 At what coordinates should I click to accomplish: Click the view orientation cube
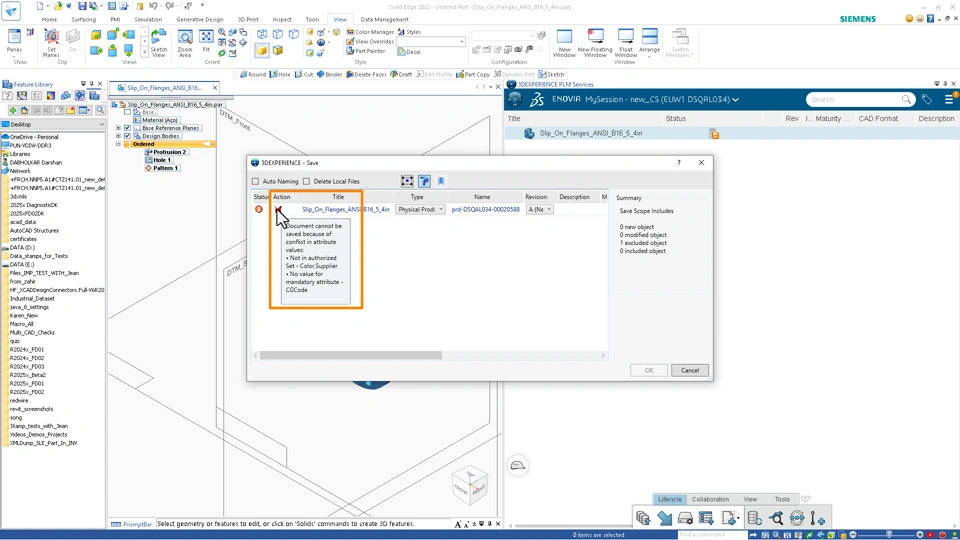coord(470,486)
